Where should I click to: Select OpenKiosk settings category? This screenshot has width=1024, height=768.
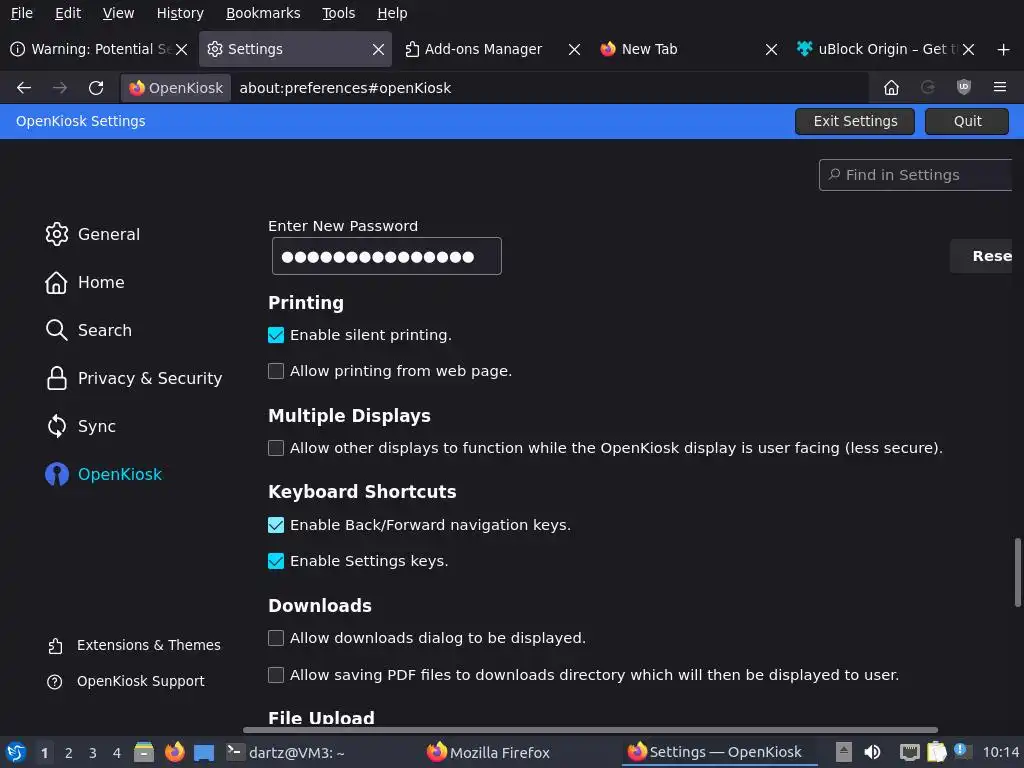(103, 474)
